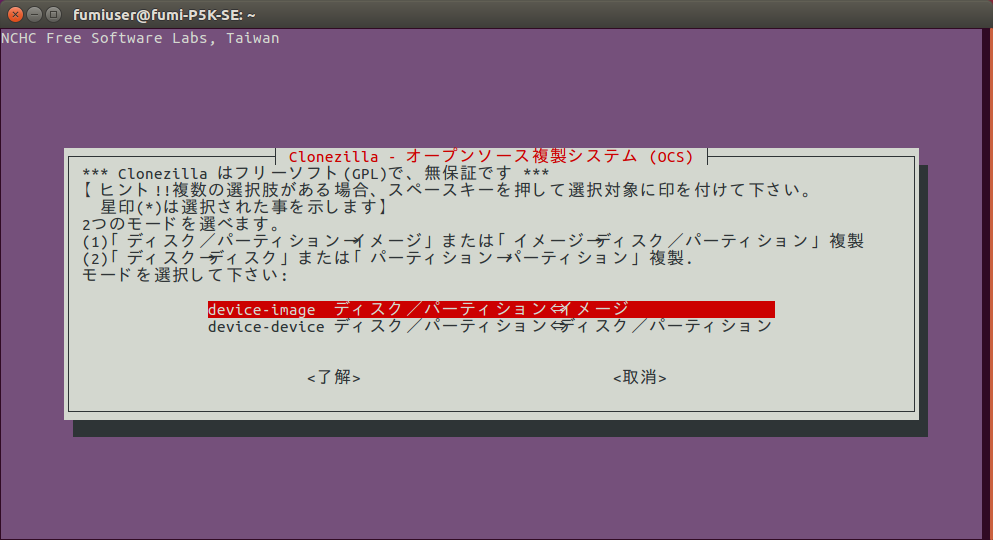Click the ⇔ arrow in device-device row
993x540 pixels.
(x=559, y=327)
